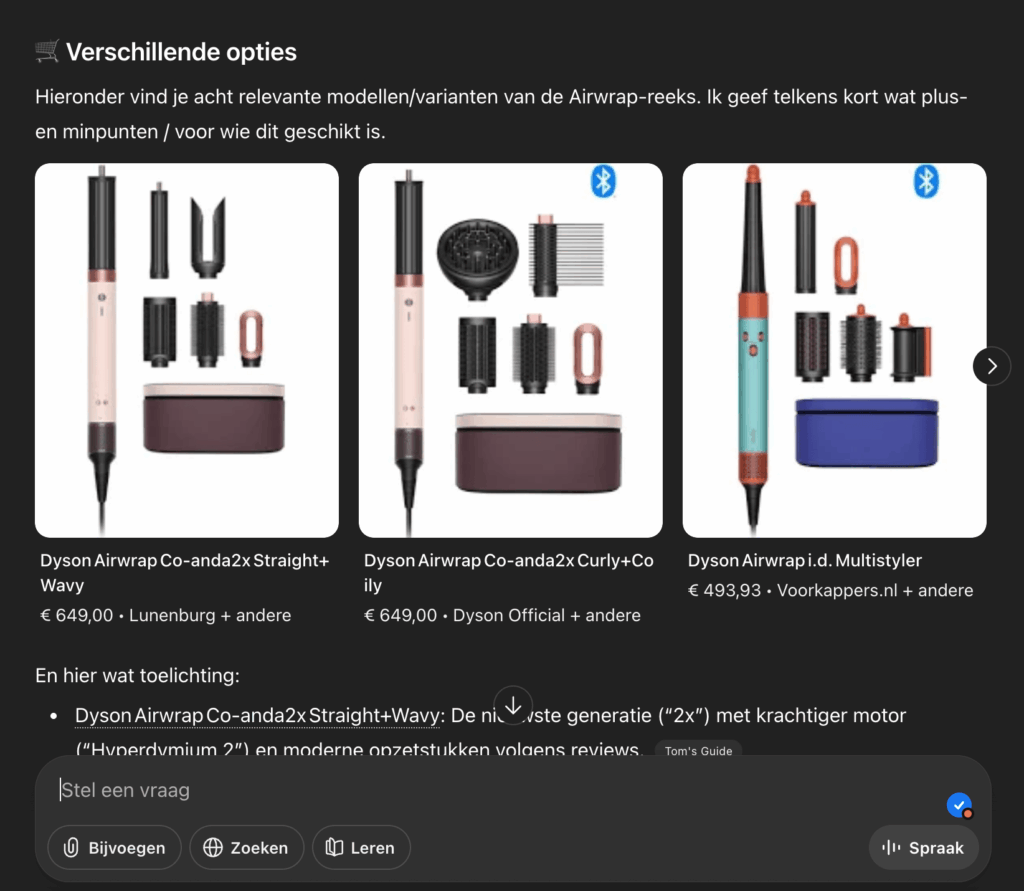Open the Curly+Coily product image

coord(511,350)
